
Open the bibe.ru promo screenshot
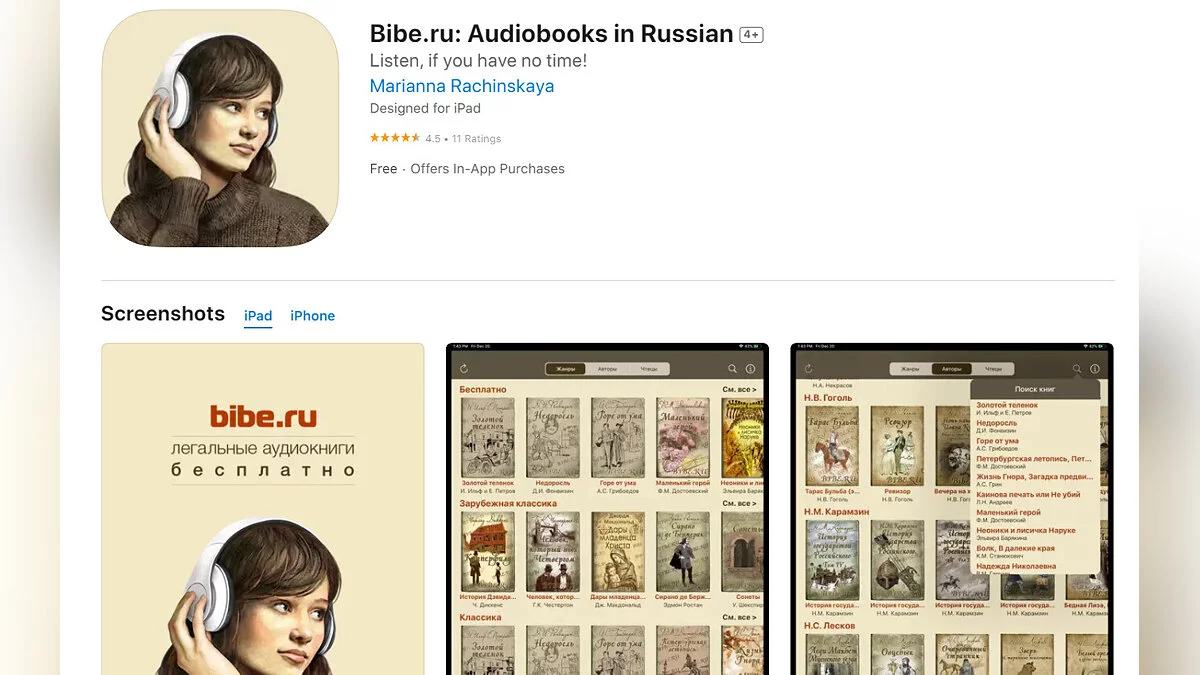[262, 508]
